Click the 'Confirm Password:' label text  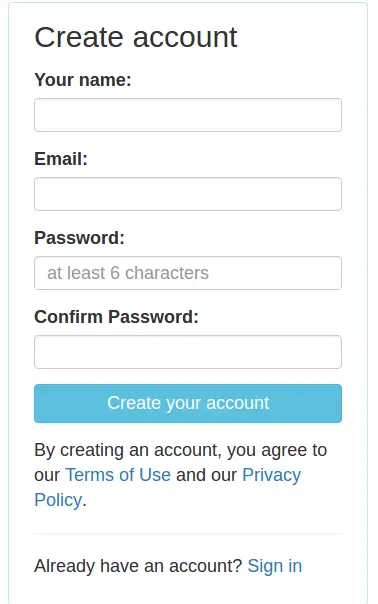(116, 317)
